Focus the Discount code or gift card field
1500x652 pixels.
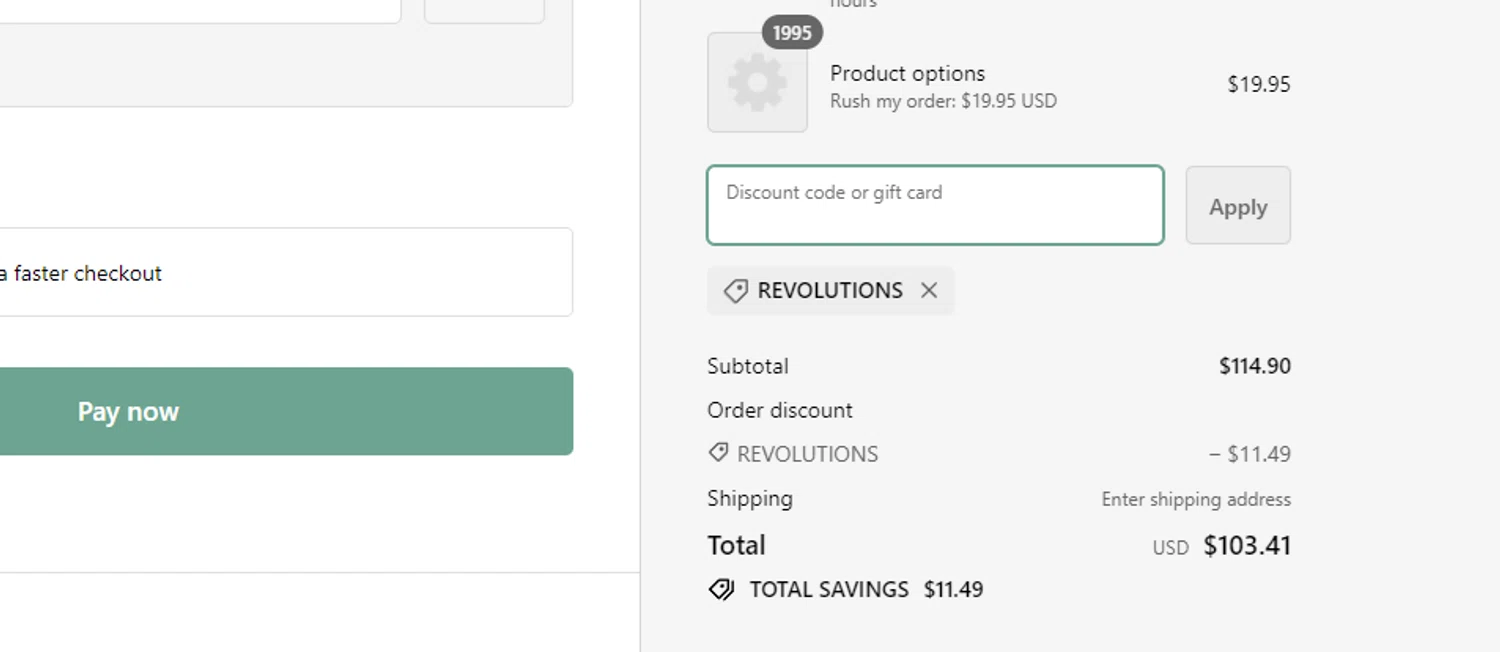pos(935,205)
